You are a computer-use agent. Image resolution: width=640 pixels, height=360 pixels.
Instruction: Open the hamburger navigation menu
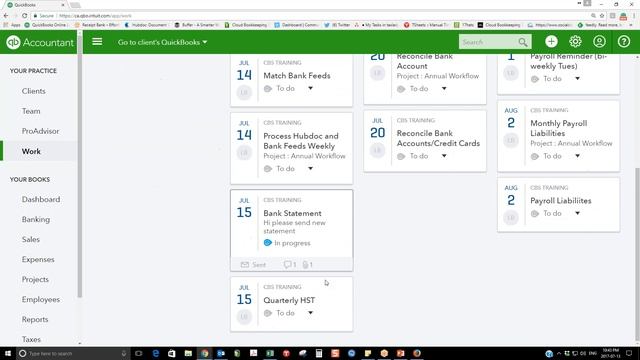tap(97, 42)
